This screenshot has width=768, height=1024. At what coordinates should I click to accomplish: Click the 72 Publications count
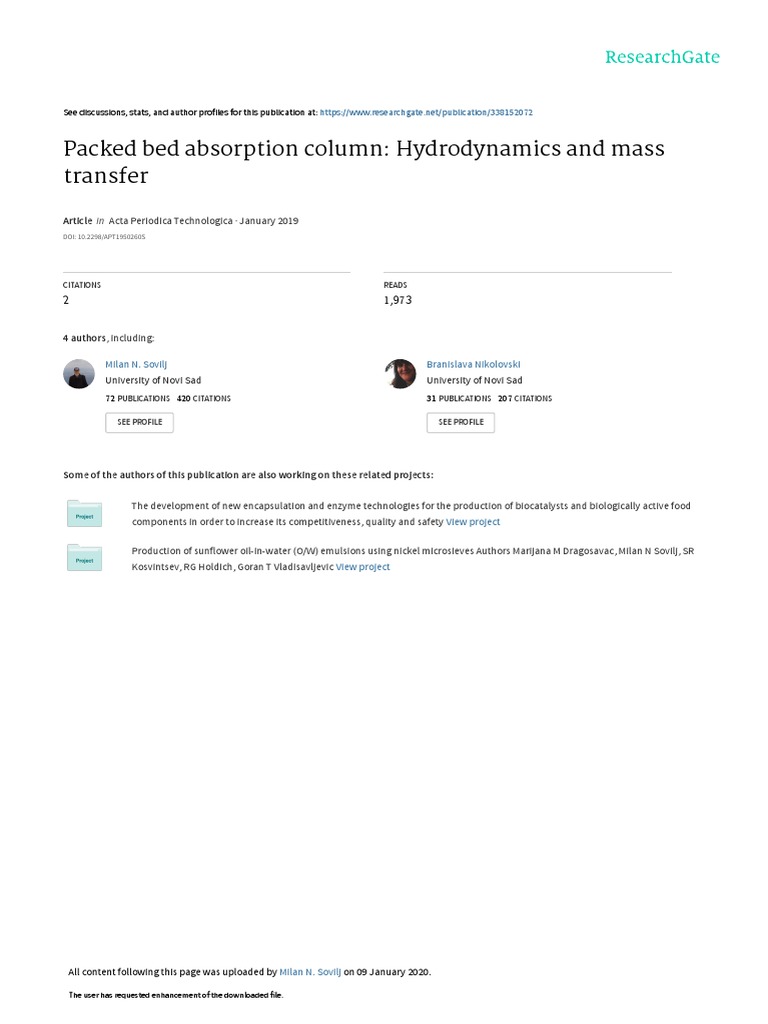click(x=137, y=398)
